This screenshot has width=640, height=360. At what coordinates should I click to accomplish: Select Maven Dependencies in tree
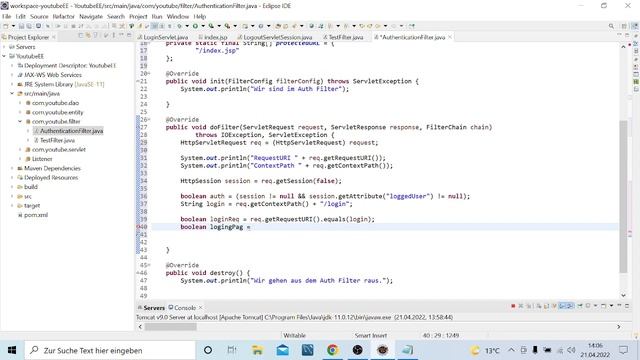pyautogui.click(x=49, y=168)
